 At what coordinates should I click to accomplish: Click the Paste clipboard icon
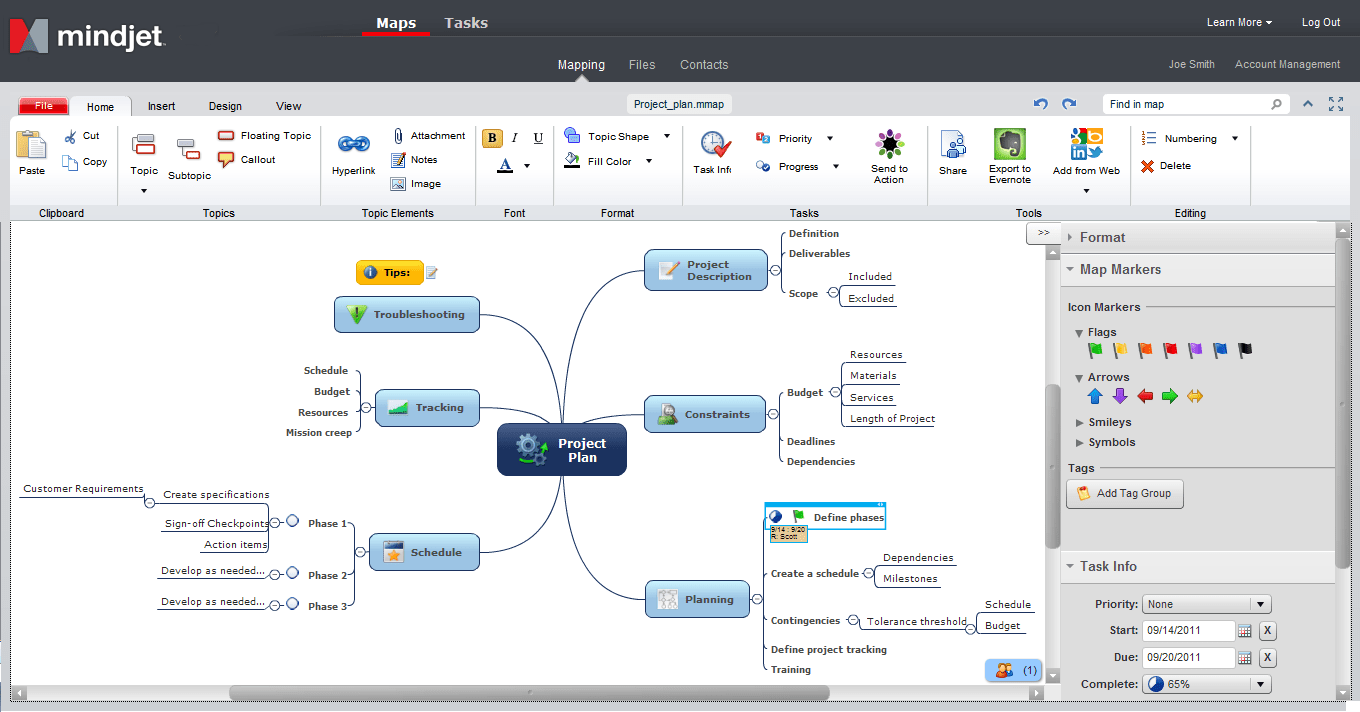click(x=32, y=146)
